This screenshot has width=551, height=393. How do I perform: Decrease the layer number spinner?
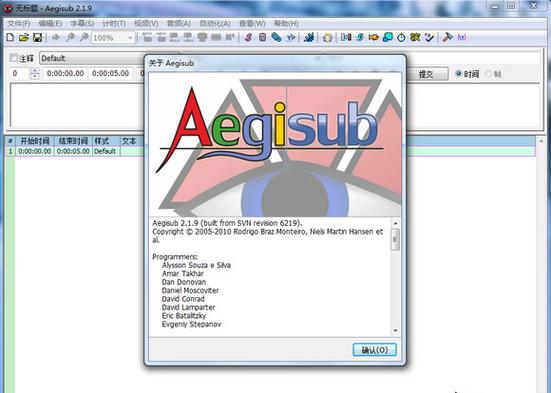(34, 76)
